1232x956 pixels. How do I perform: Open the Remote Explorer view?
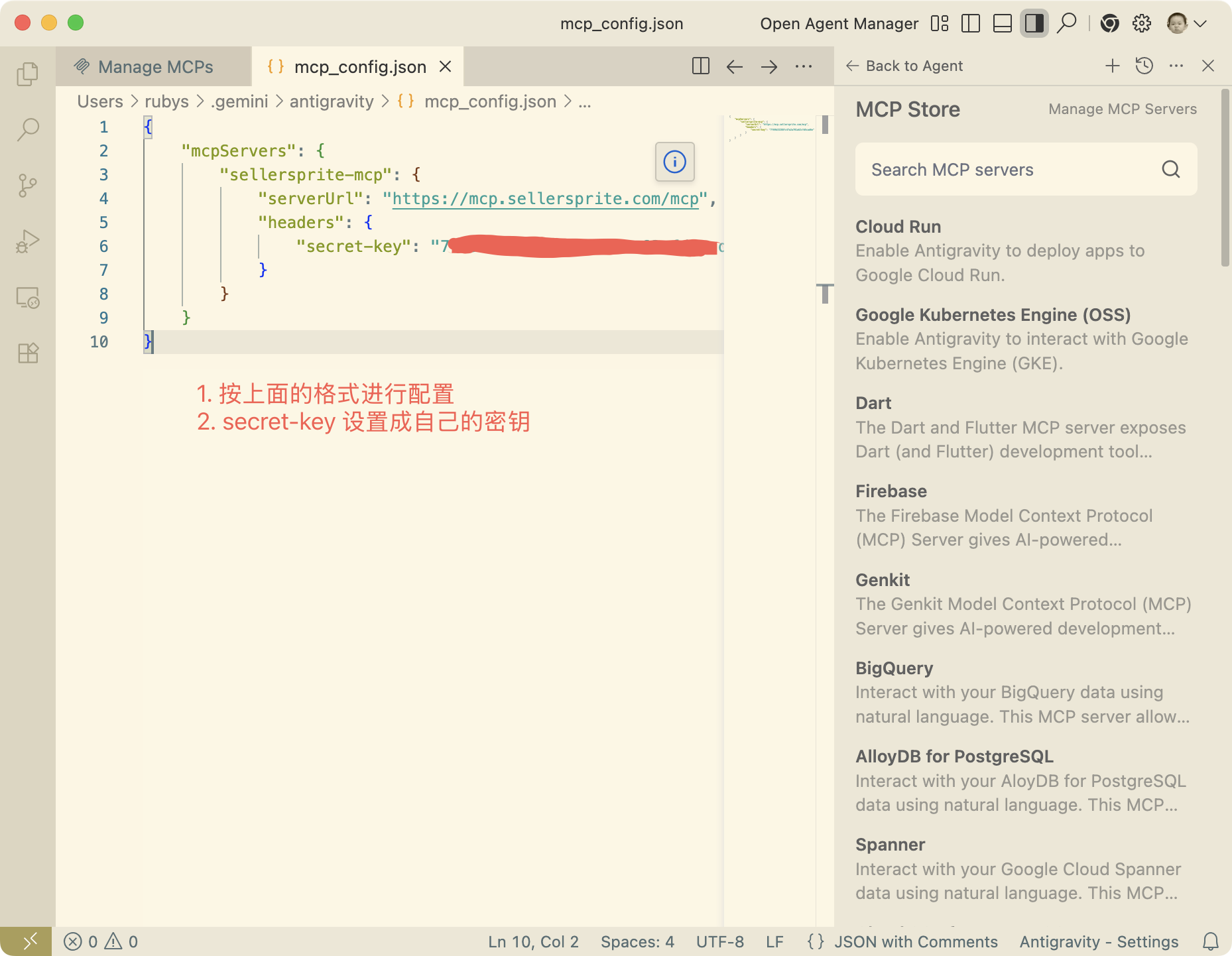coord(27,298)
